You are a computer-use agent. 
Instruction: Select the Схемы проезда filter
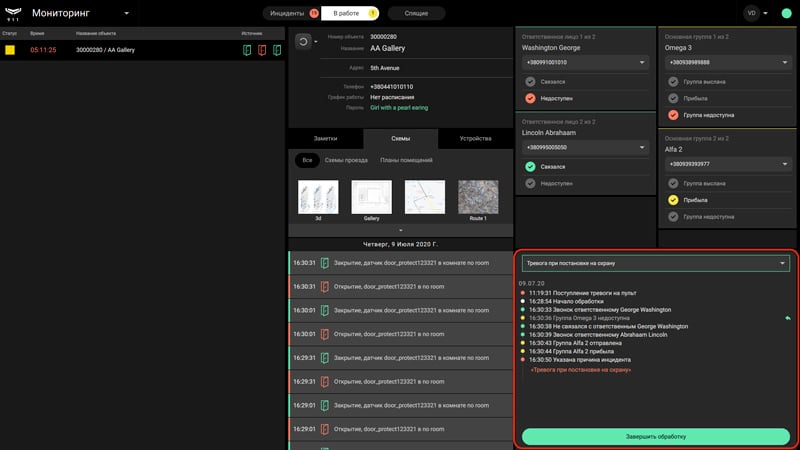(346, 160)
